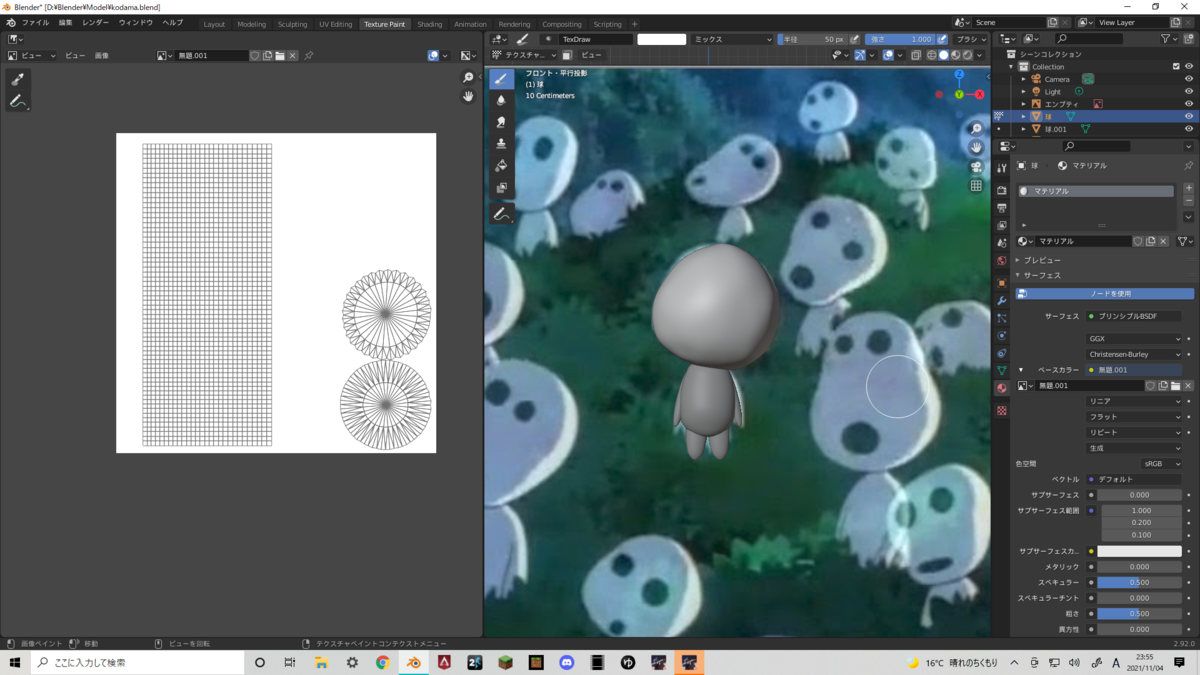Open the ファイル menu
The height and width of the screenshot is (675, 1200).
(x=35, y=23)
